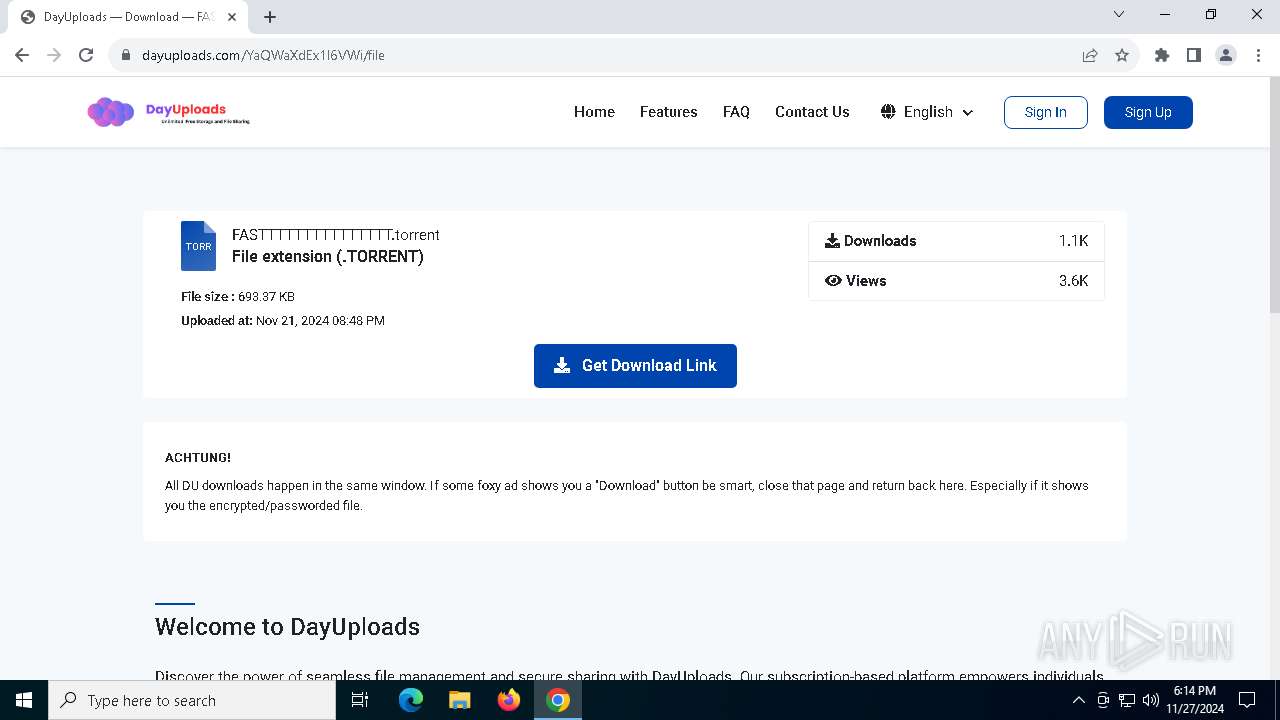
Task: Click Chrome icon on taskbar
Action: 558,700
